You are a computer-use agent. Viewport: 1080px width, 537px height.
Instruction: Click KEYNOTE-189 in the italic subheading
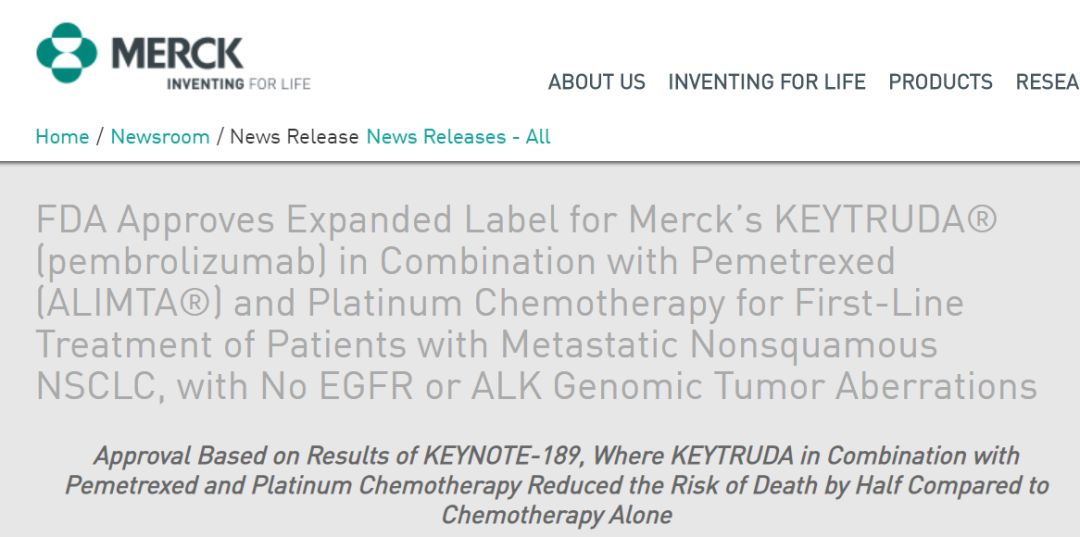[x=504, y=456]
